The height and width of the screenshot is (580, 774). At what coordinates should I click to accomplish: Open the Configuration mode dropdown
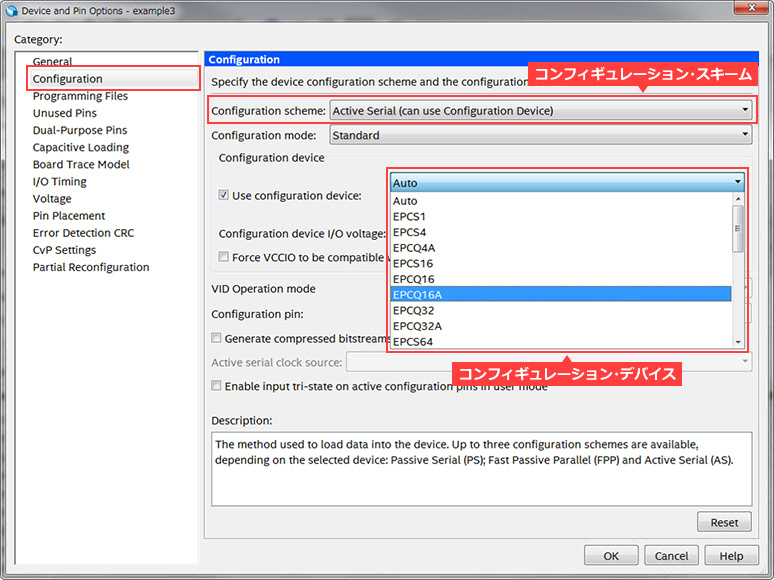541,135
